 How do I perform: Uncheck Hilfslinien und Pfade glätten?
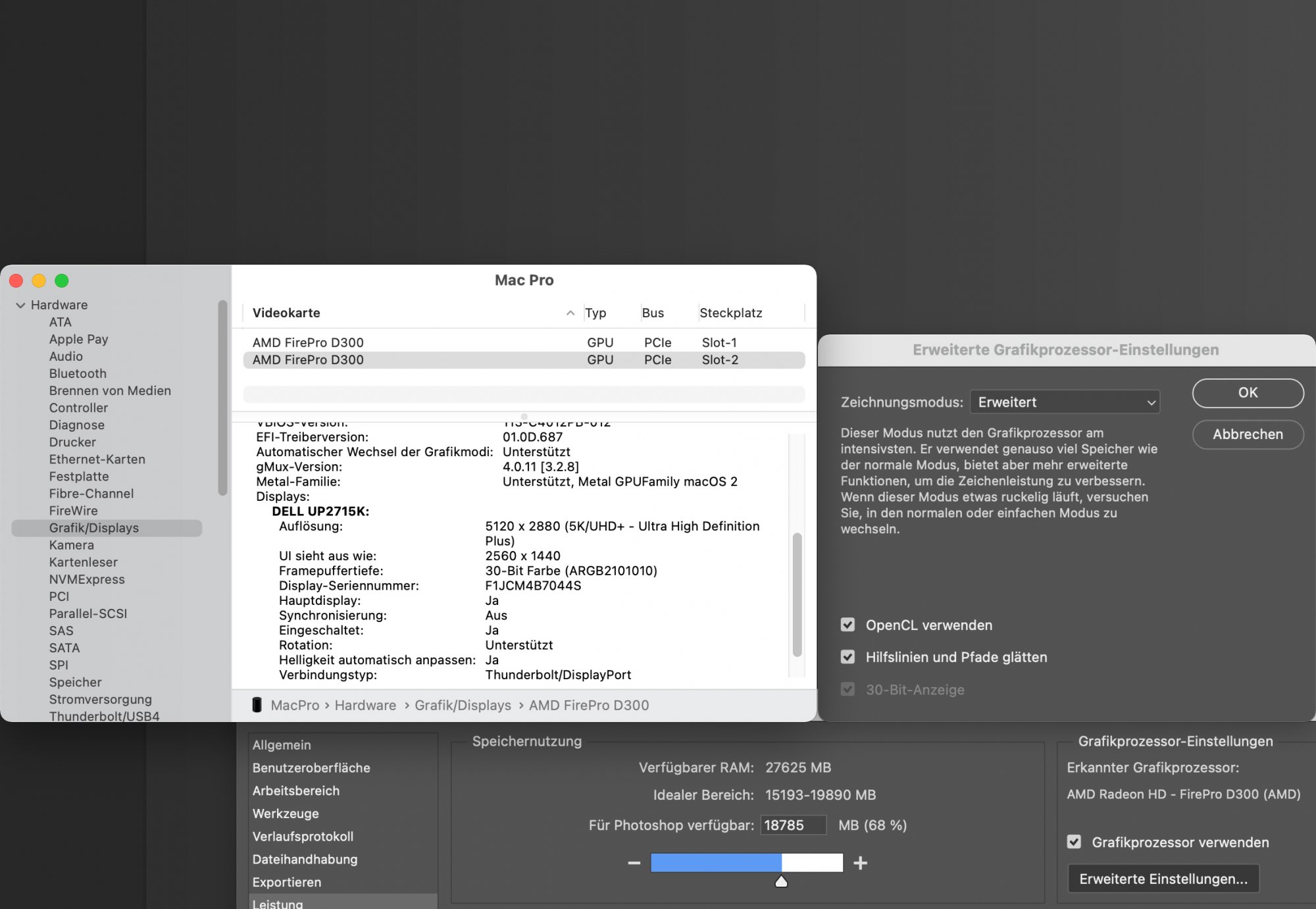click(x=848, y=657)
